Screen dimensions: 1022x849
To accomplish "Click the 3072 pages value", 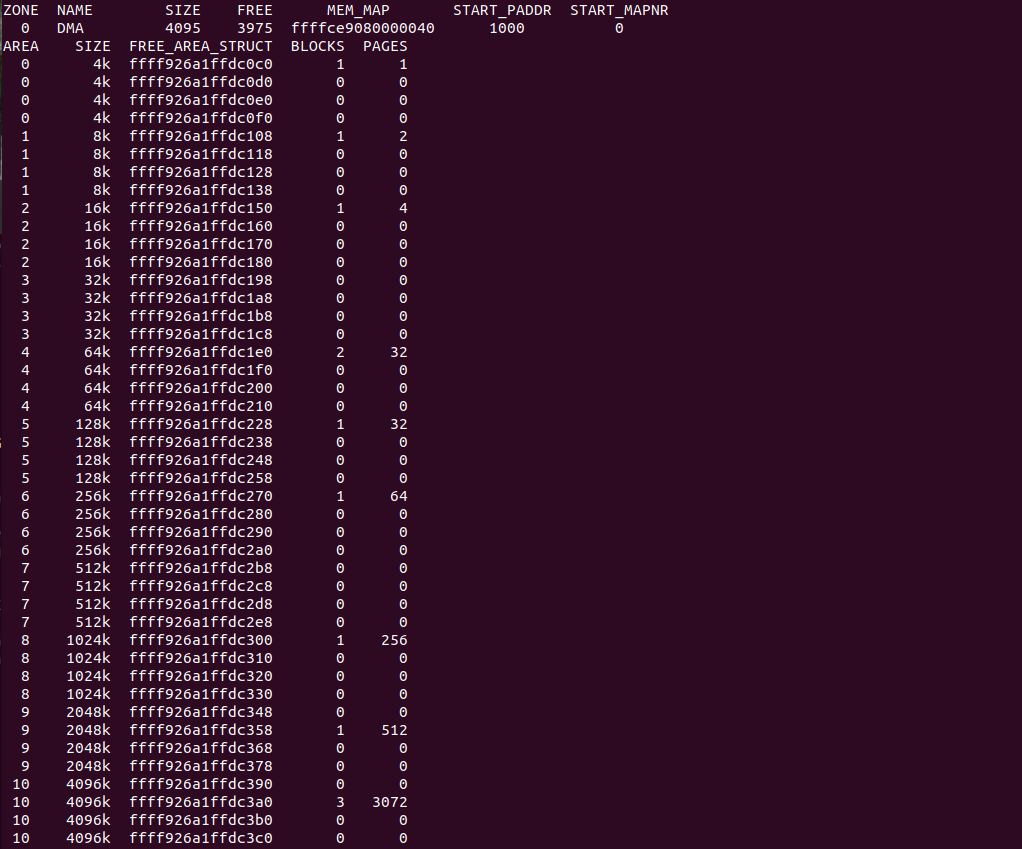I will pos(389,802).
